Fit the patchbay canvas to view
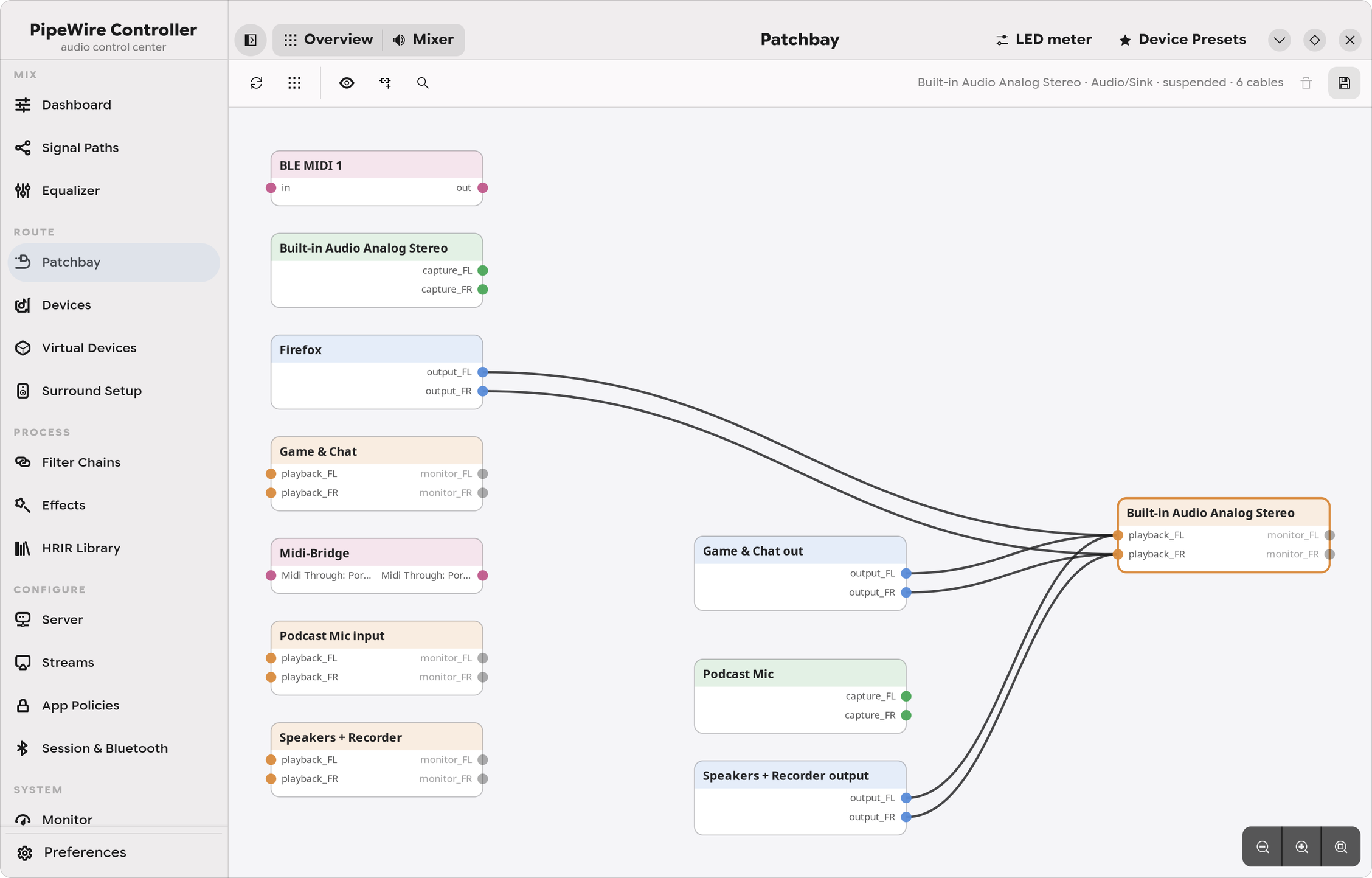Screen dimensions: 1372x878 pos(1341,846)
